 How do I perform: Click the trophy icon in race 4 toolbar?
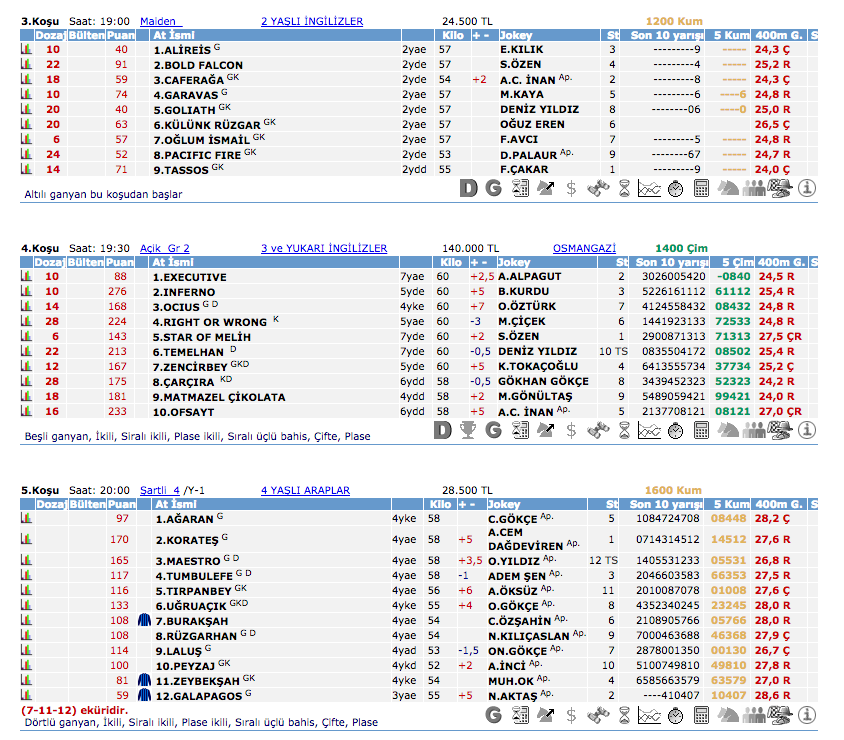(x=467, y=430)
